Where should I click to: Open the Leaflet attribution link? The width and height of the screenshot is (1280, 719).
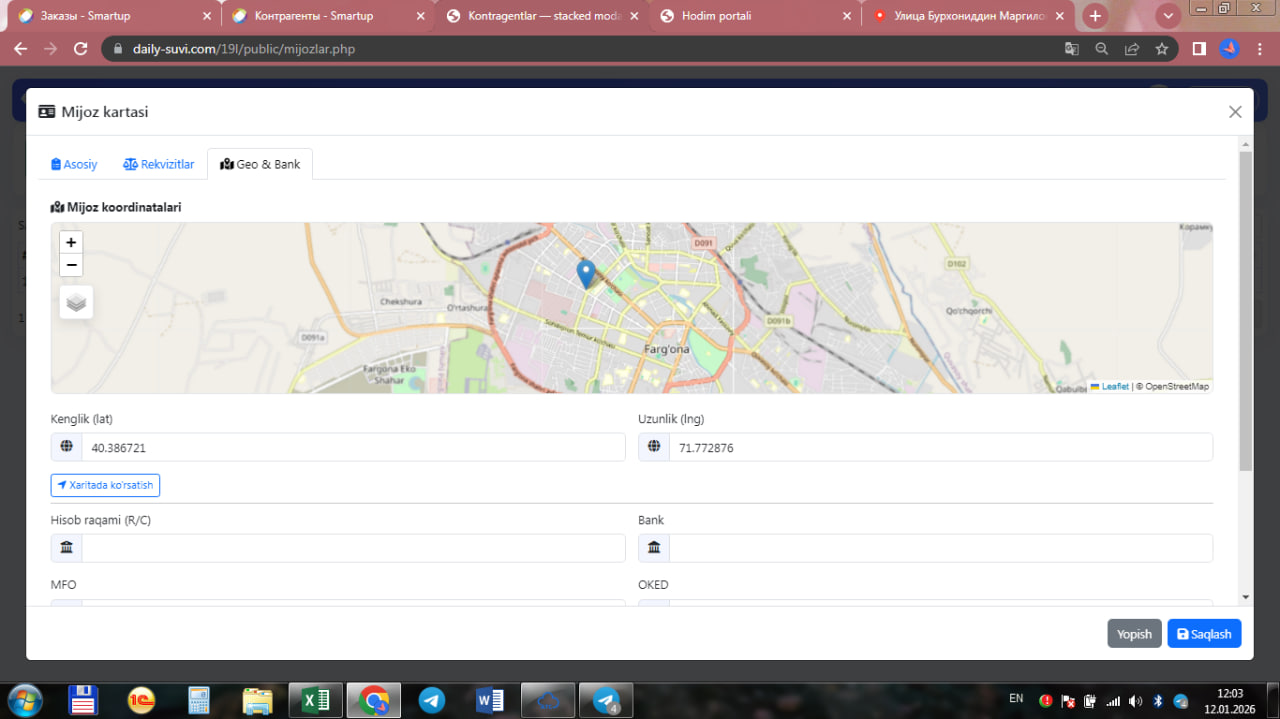click(x=1114, y=386)
